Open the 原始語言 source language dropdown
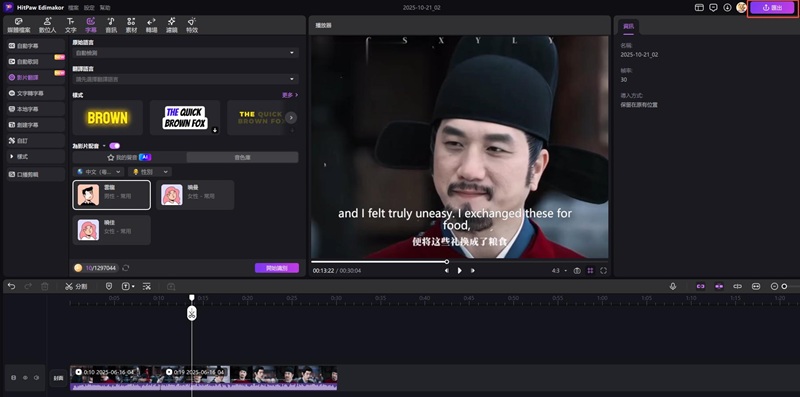 click(185, 53)
